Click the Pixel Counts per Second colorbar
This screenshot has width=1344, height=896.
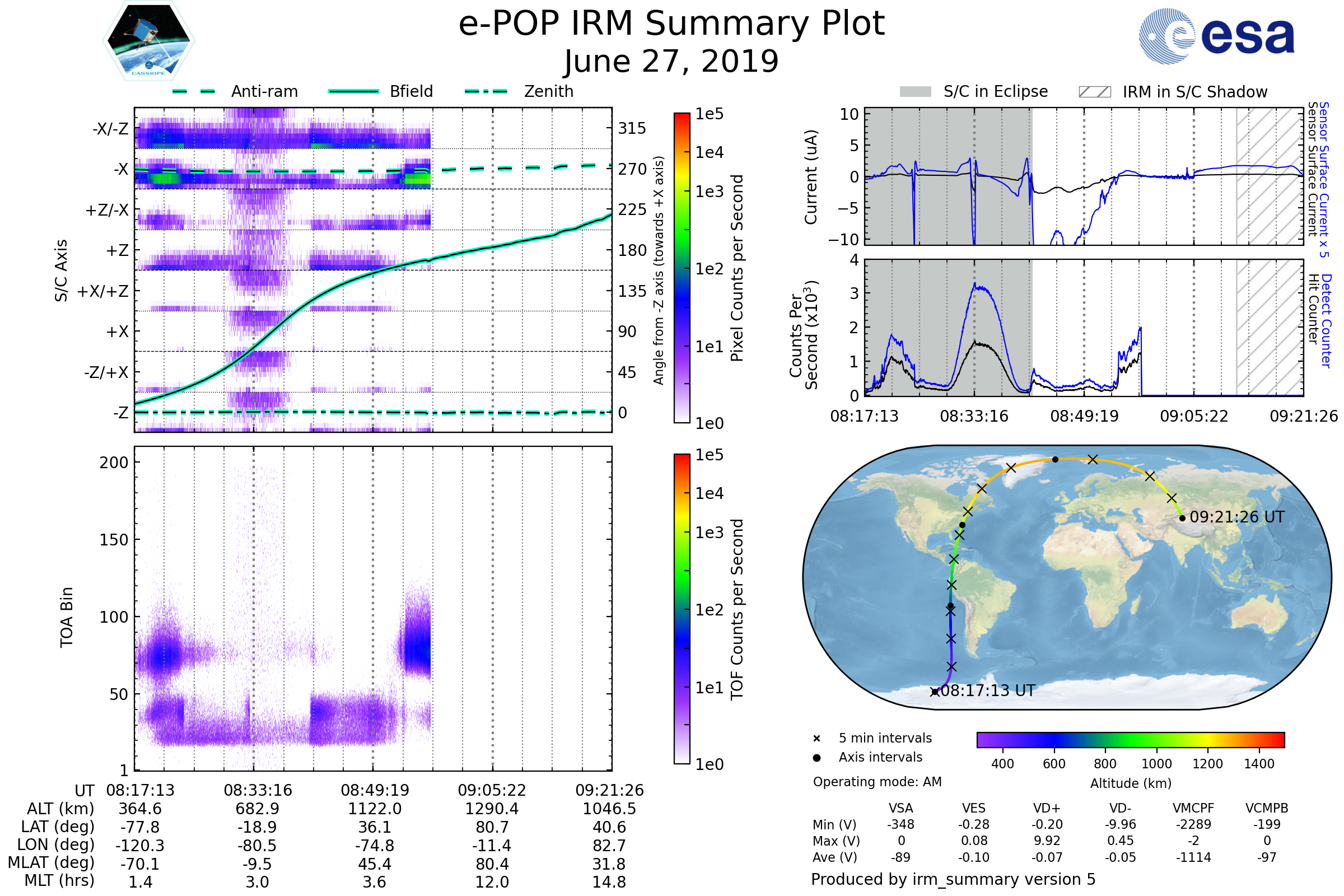(682, 268)
